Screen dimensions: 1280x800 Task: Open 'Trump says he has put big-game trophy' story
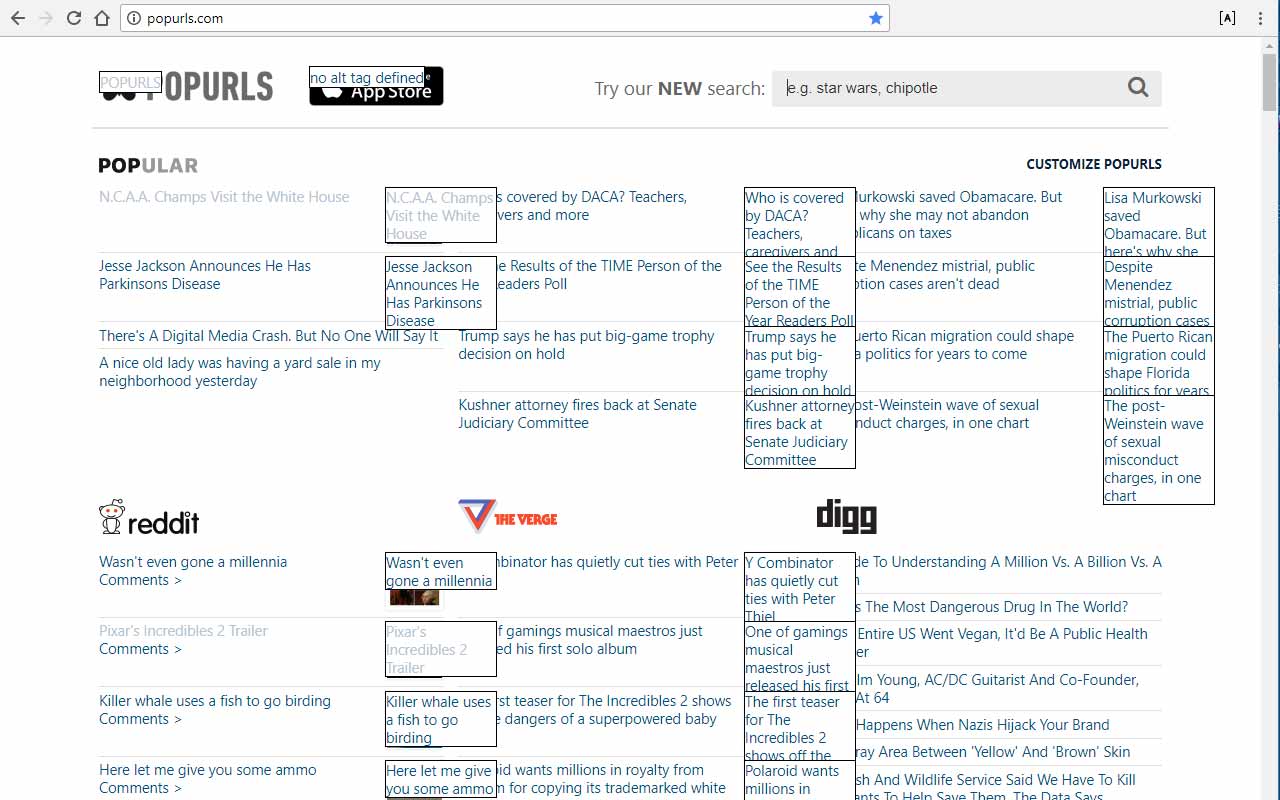pos(586,345)
